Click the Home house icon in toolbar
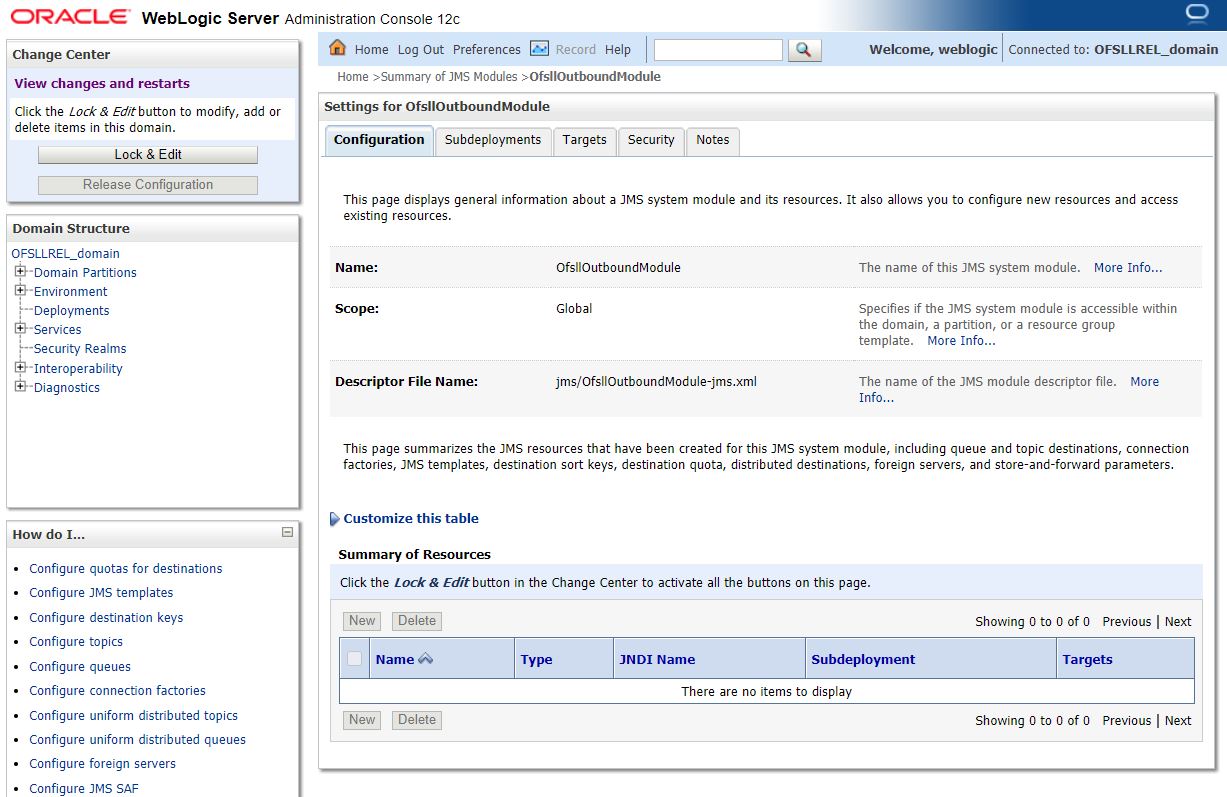Screen dimensions: 1227x797 pyautogui.click(x=337, y=48)
